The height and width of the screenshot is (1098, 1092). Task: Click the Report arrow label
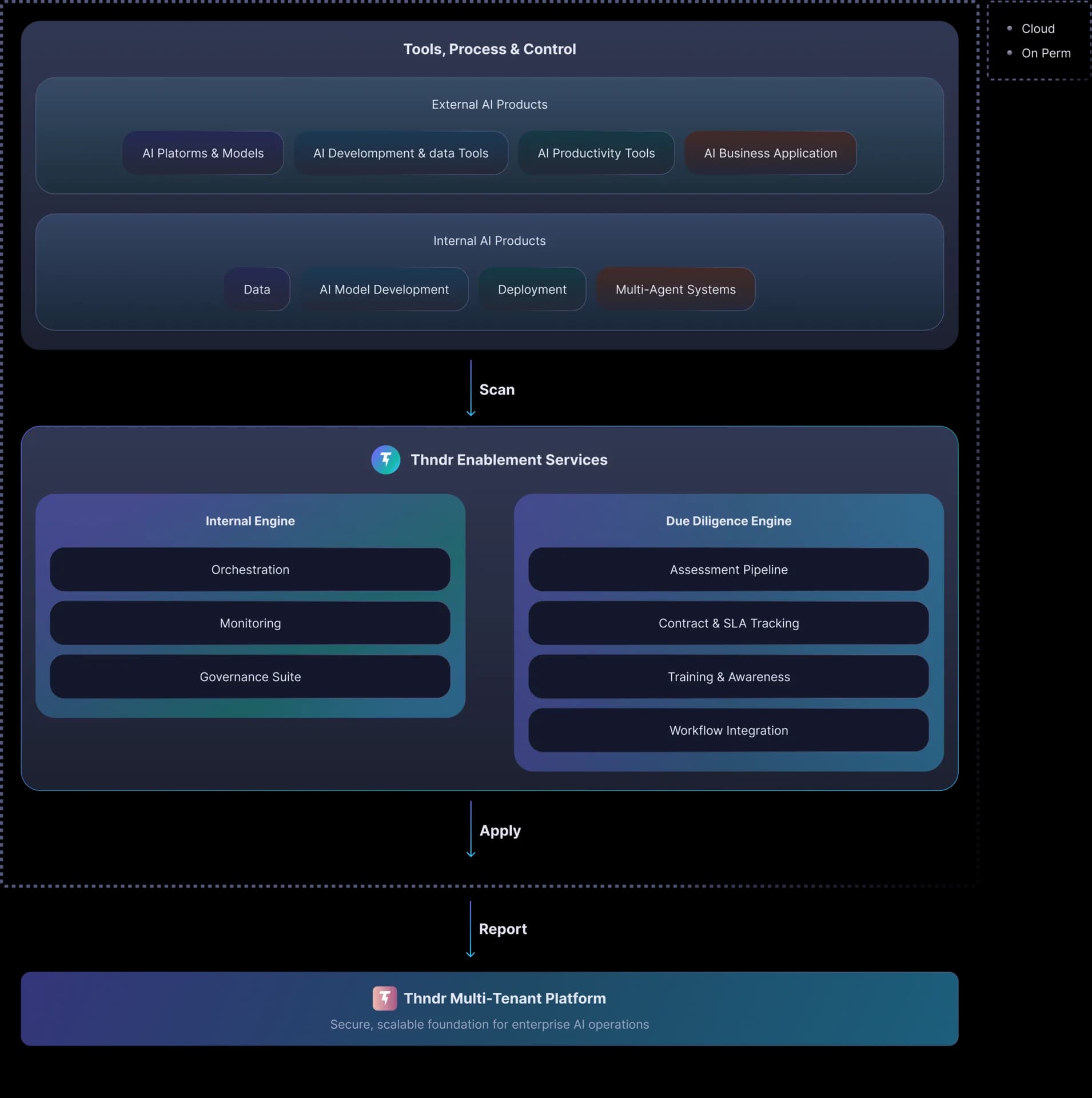tap(503, 929)
